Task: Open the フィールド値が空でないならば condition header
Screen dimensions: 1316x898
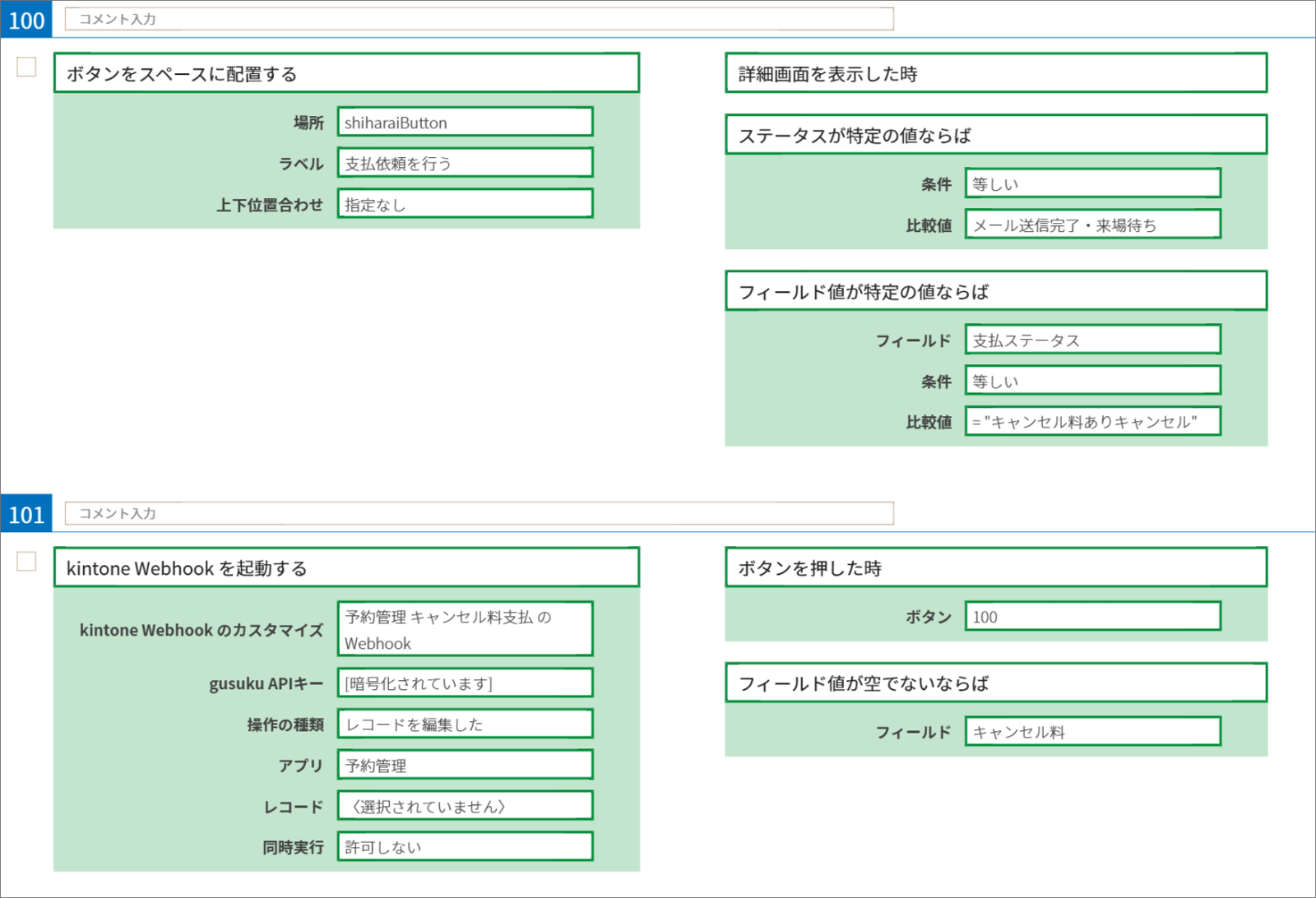Action: [996, 683]
